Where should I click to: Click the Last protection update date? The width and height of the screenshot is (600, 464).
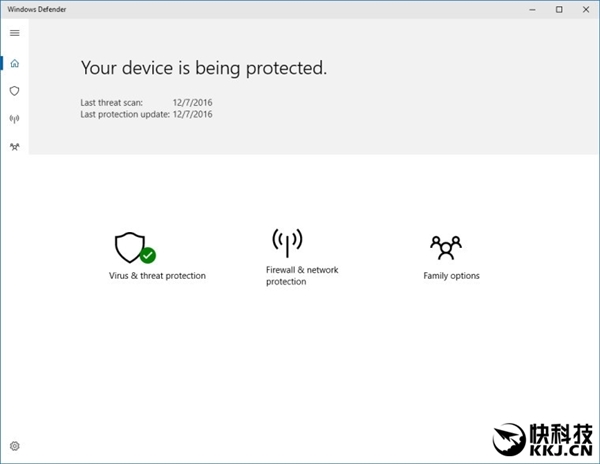[x=193, y=114]
